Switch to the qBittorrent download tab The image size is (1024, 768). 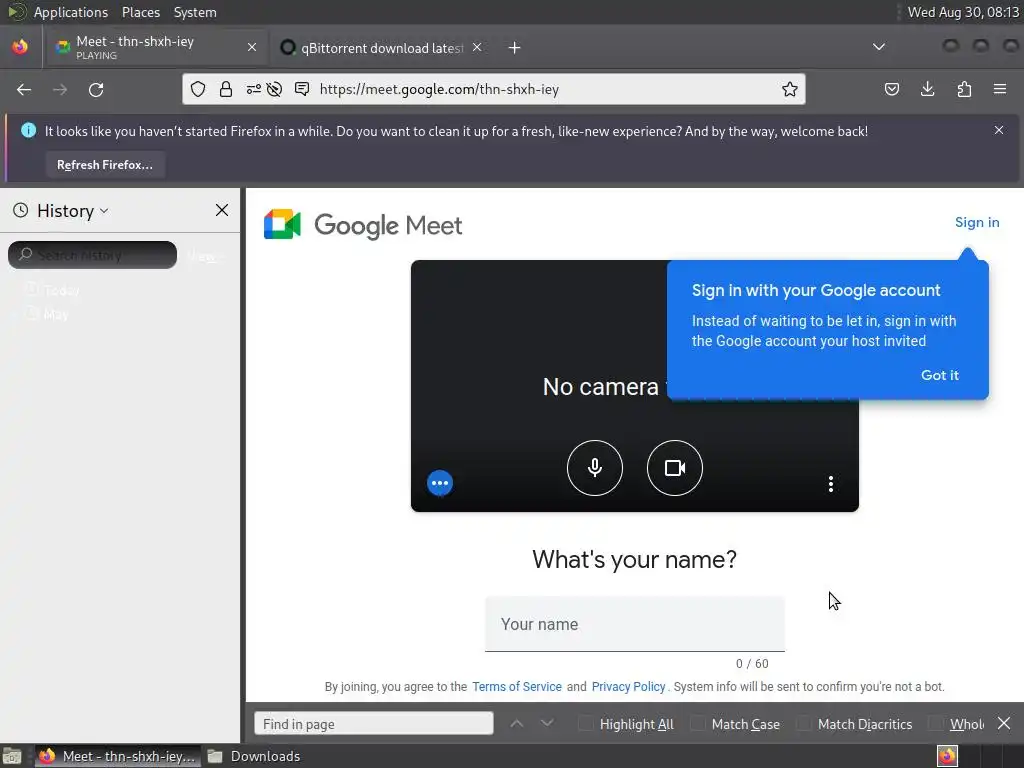[x=381, y=47]
